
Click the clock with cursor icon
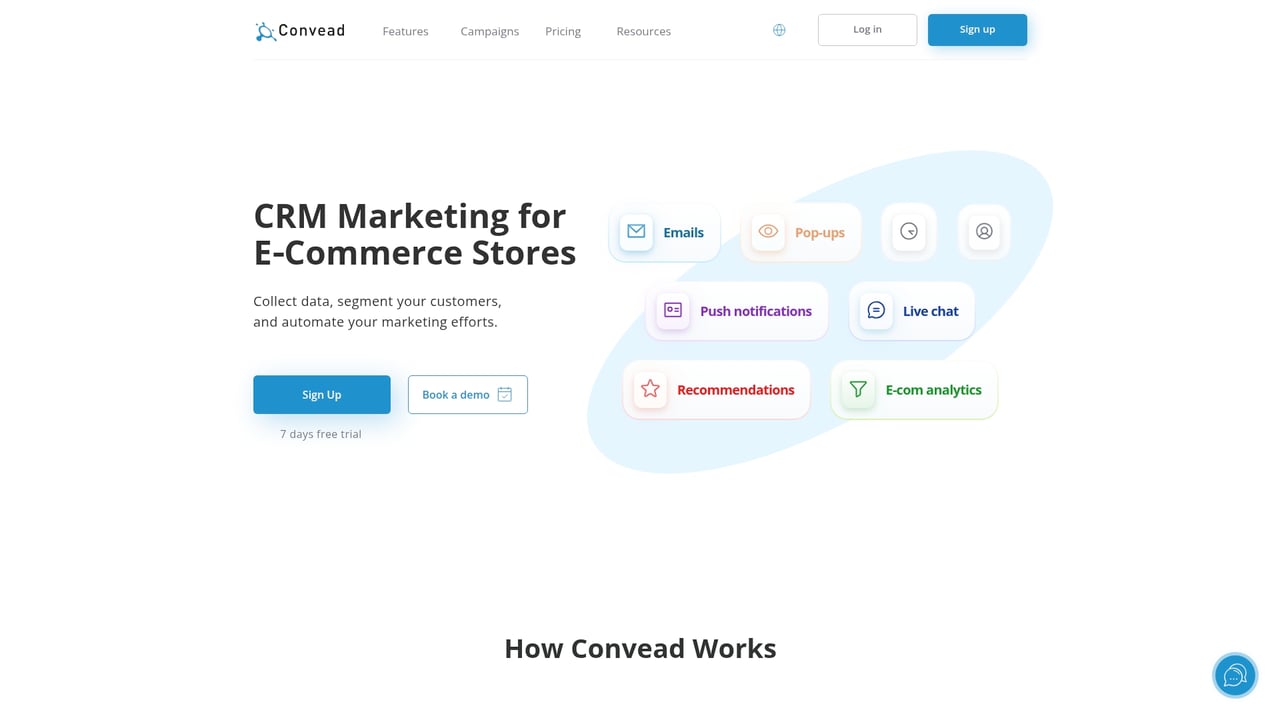tap(908, 231)
